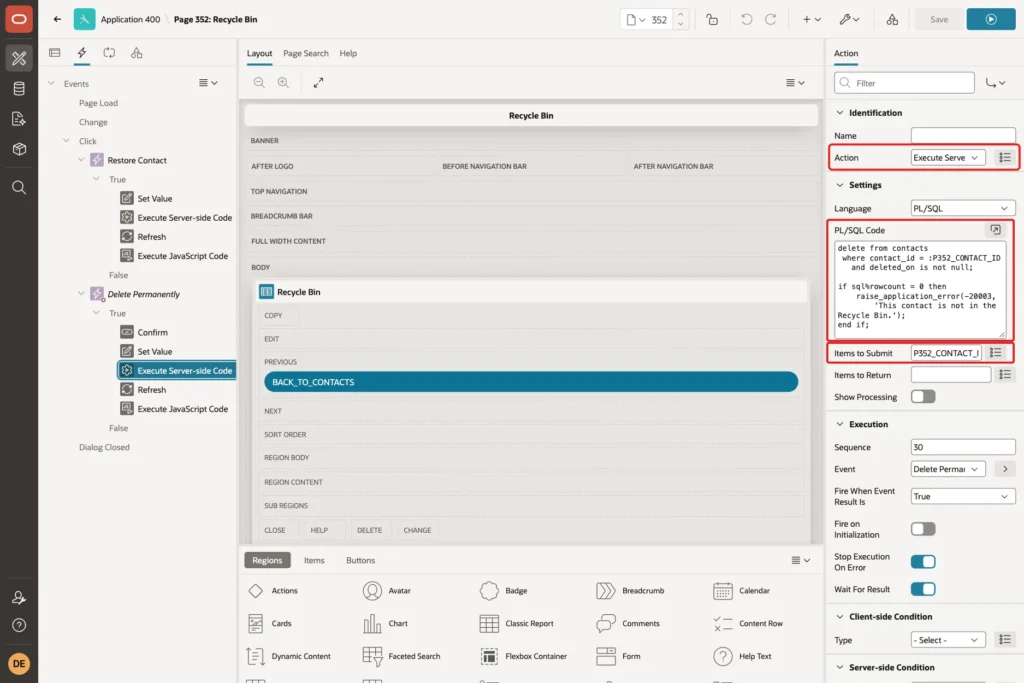Viewport: 1024px width, 683px height.
Task: Pick the Faceted Search region in gallery
Action: (x=402, y=656)
